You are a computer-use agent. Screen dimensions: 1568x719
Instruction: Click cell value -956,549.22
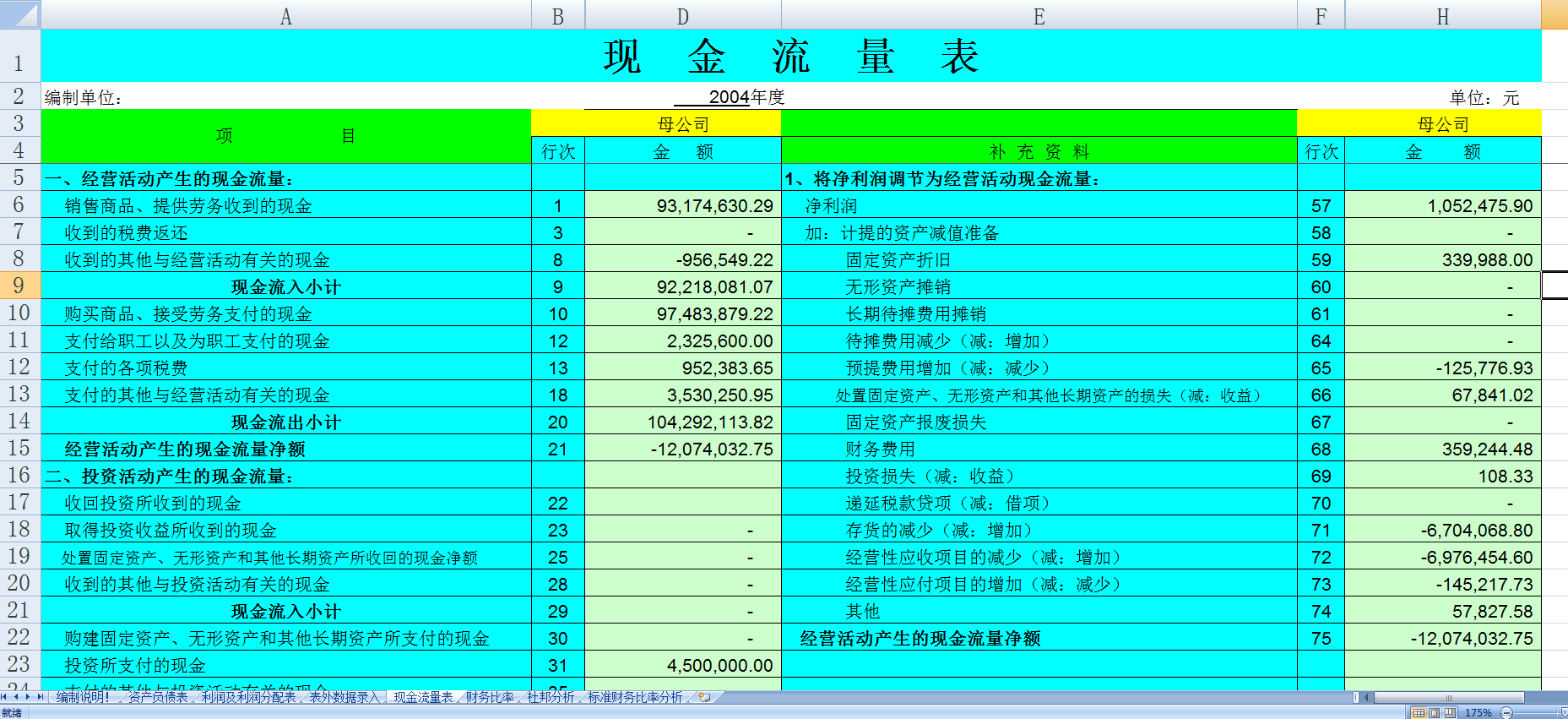coord(683,259)
